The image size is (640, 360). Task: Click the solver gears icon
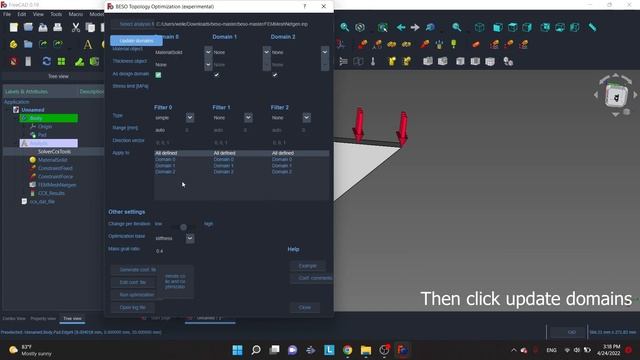coord(508,61)
